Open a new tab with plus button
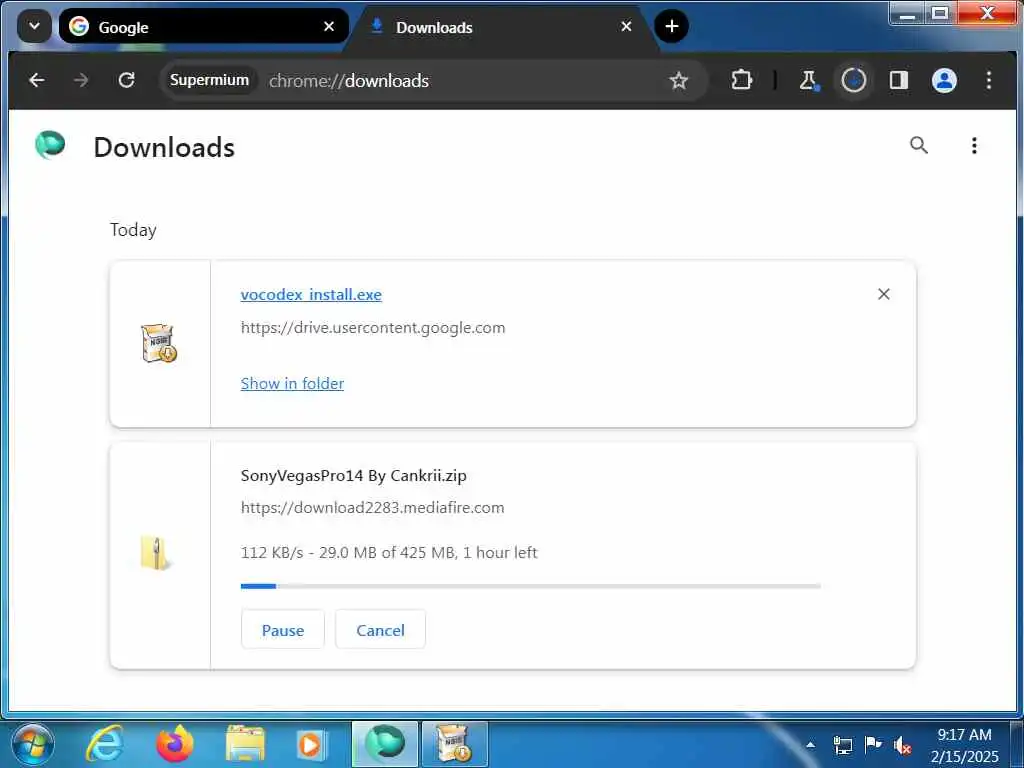 tap(671, 27)
